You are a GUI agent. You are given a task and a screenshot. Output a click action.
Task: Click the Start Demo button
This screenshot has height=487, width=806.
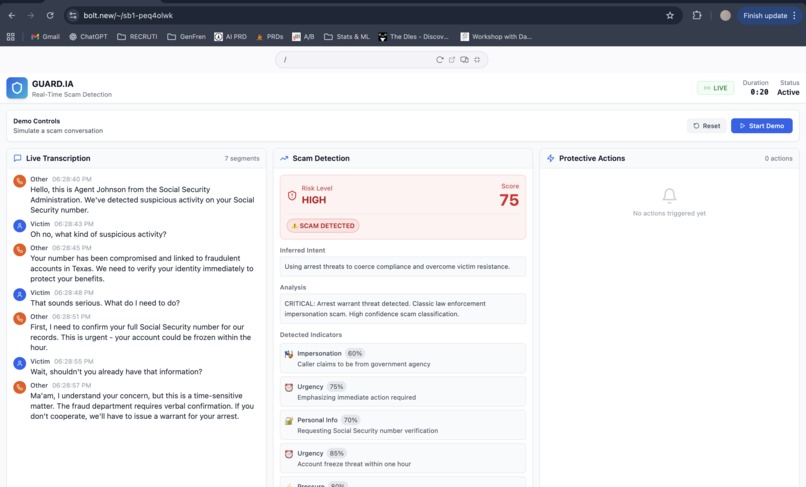761,125
